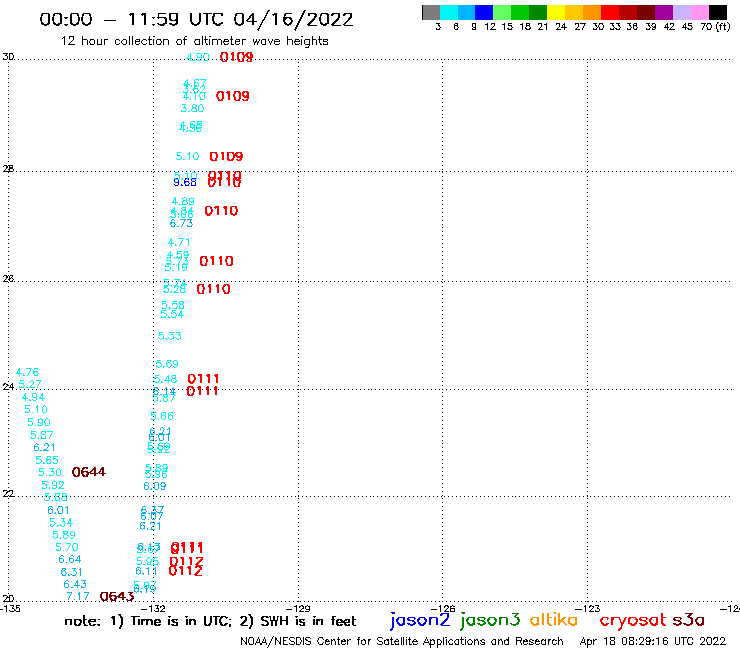
Task: Click the 4.76 value in the left track
Action: [x=27, y=372]
